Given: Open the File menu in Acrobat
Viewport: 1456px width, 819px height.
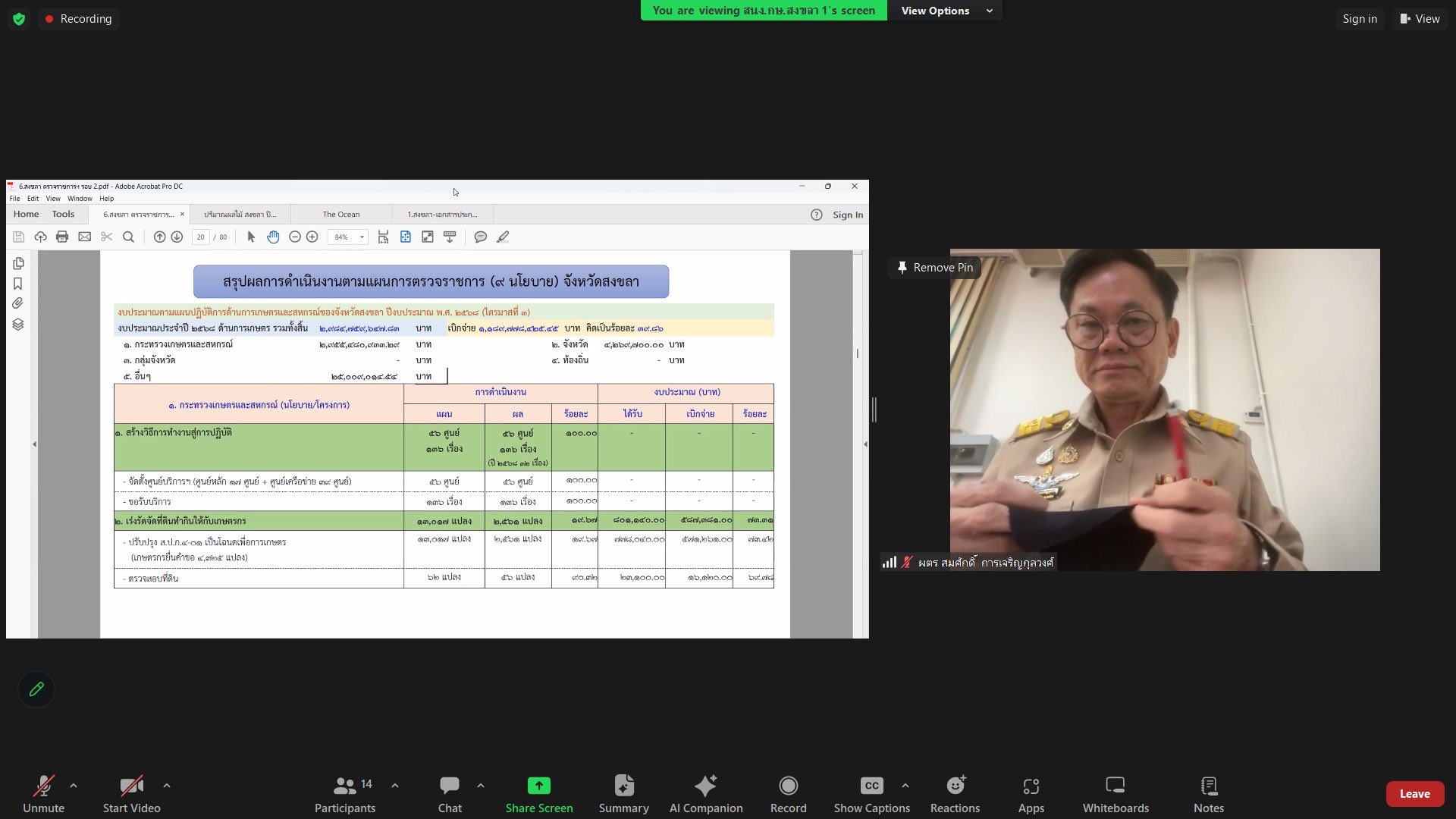Looking at the screenshot, I should (x=14, y=199).
